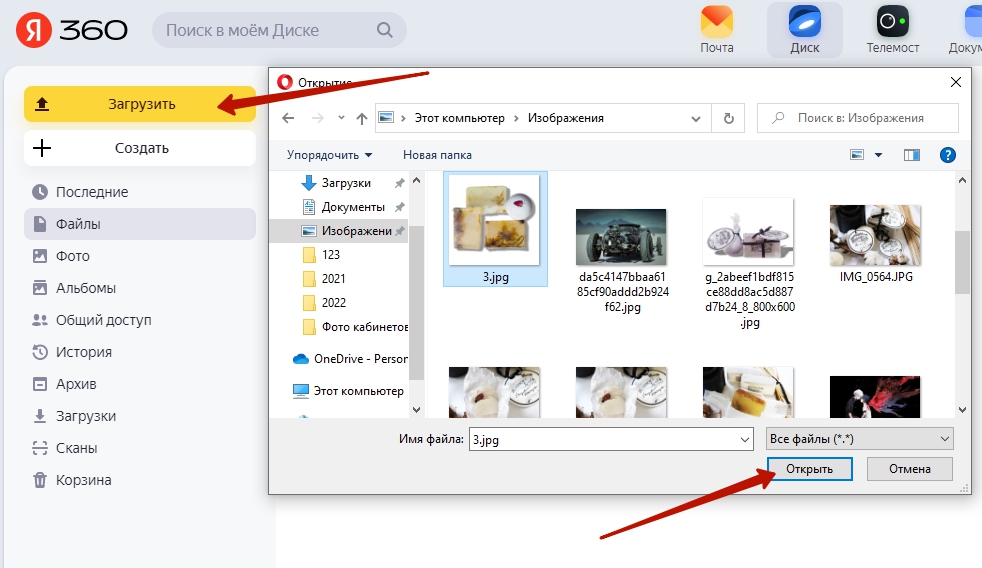The width and height of the screenshot is (982, 568).
Task: Open the help icon in file dialog
Action: [x=948, y=155]
